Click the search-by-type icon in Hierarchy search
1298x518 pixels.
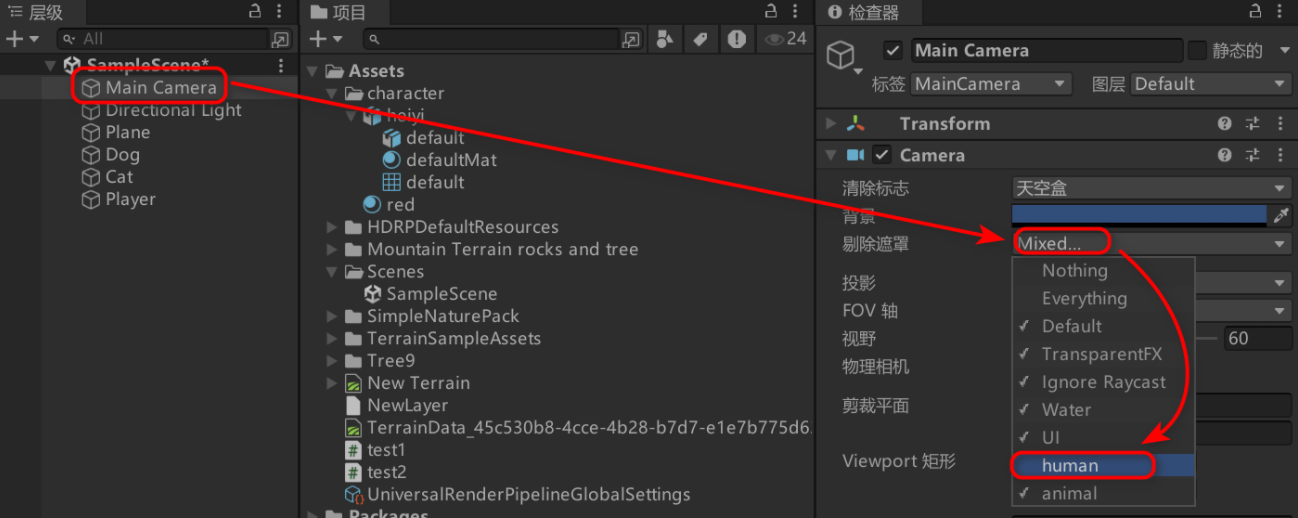coord(281,39)
